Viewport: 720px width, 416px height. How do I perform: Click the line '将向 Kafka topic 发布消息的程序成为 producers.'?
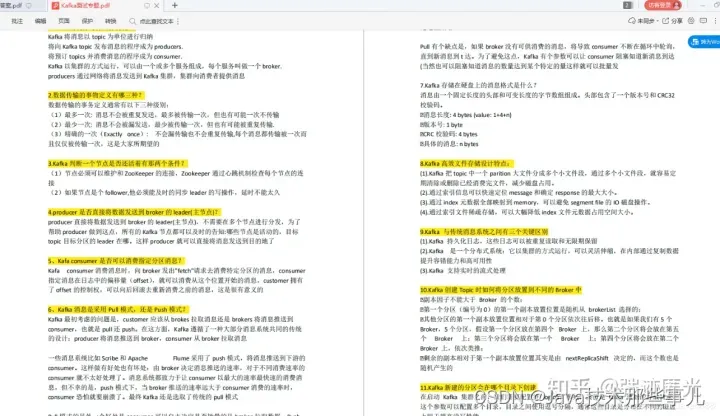pos(116,47)
